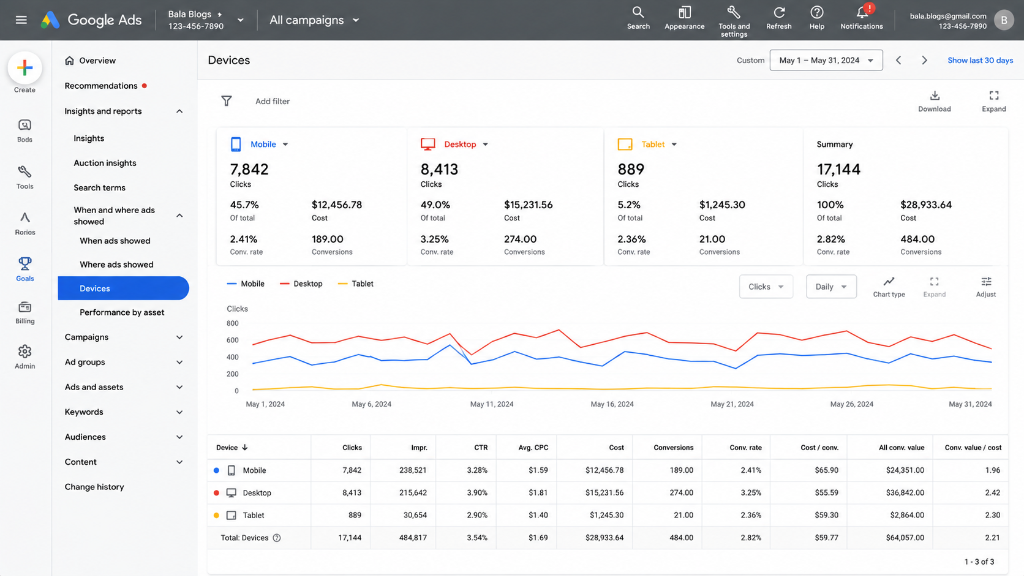The width and height of the screenshot is (1024, 576).
Task: Click the Google Ads logo
Action: coord(91,20)
